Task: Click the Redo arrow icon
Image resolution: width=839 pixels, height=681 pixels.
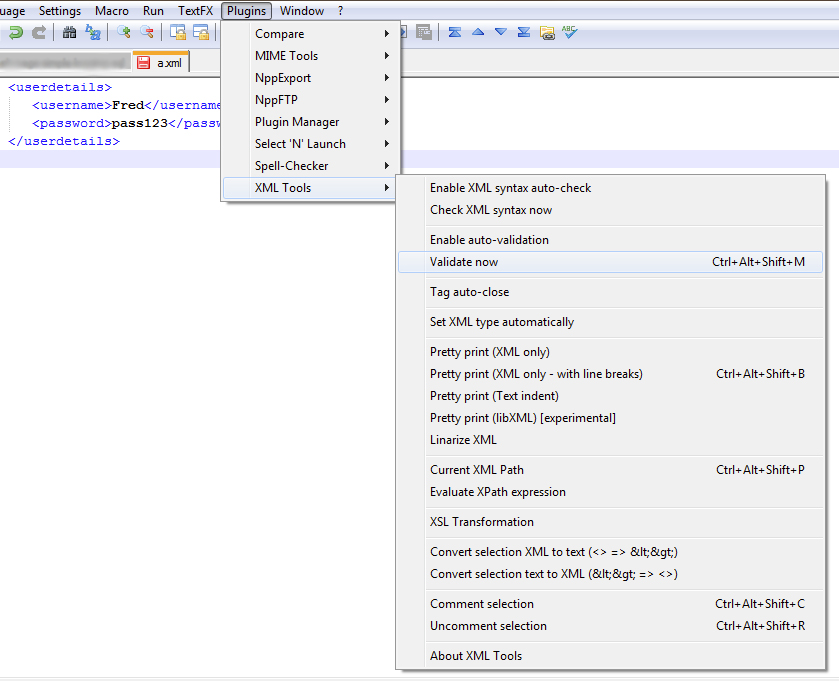Action: (x=39, y=33)
